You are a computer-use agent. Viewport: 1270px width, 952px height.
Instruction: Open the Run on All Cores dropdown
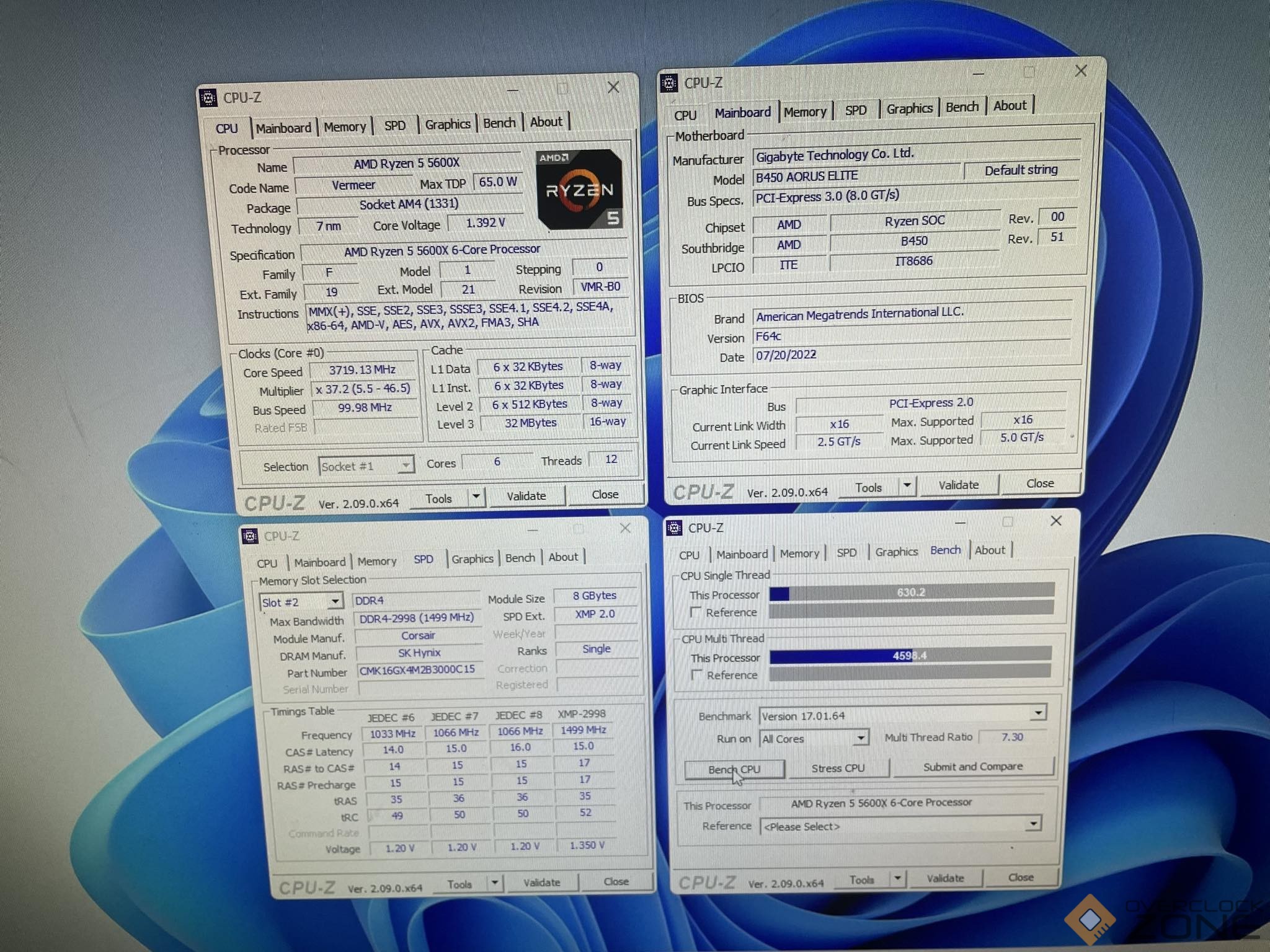click(860, 738)
